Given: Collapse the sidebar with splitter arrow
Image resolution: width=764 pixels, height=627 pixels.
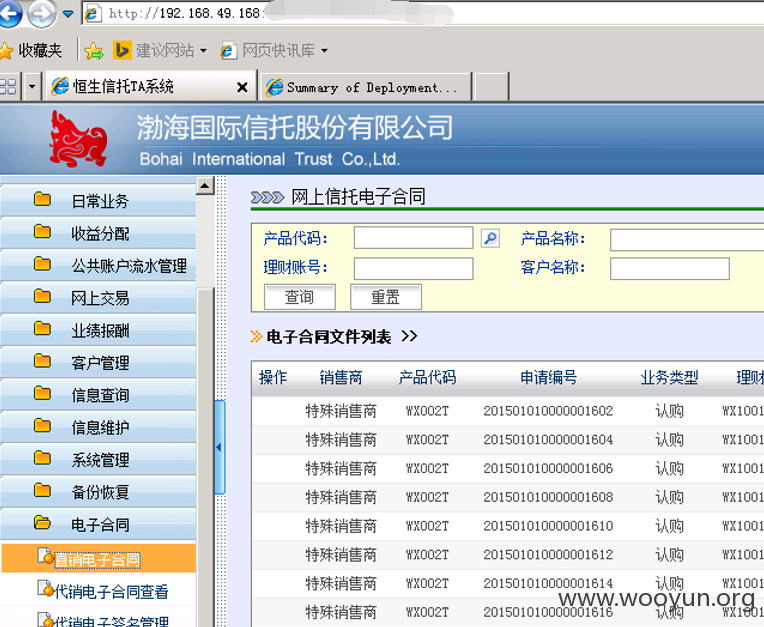Looking at the screenshot, I should click(x=219, y=447).
